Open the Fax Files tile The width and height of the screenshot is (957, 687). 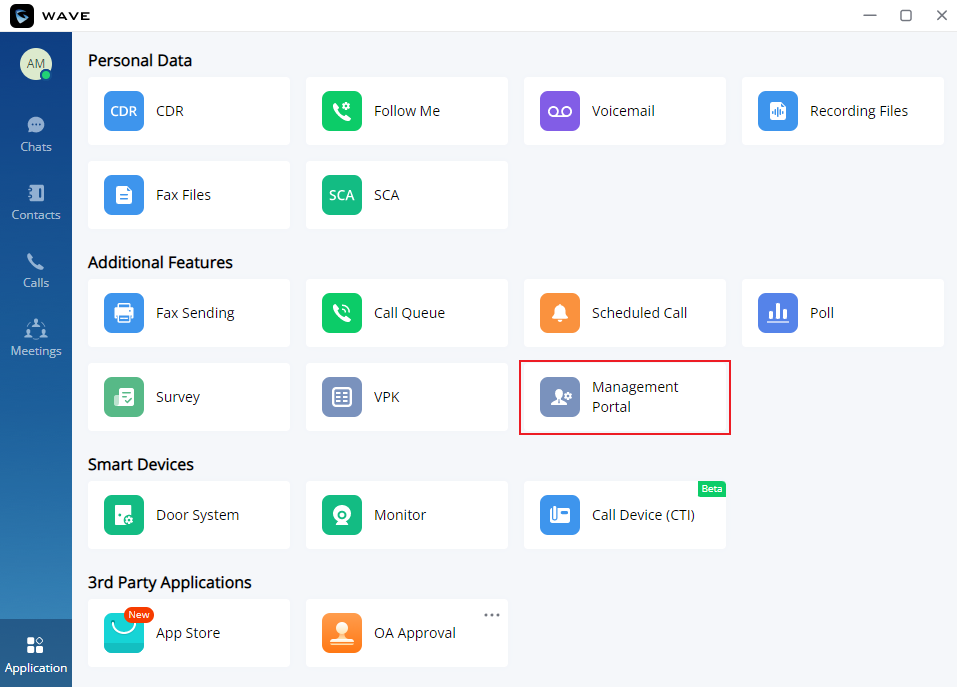point(189,195)
